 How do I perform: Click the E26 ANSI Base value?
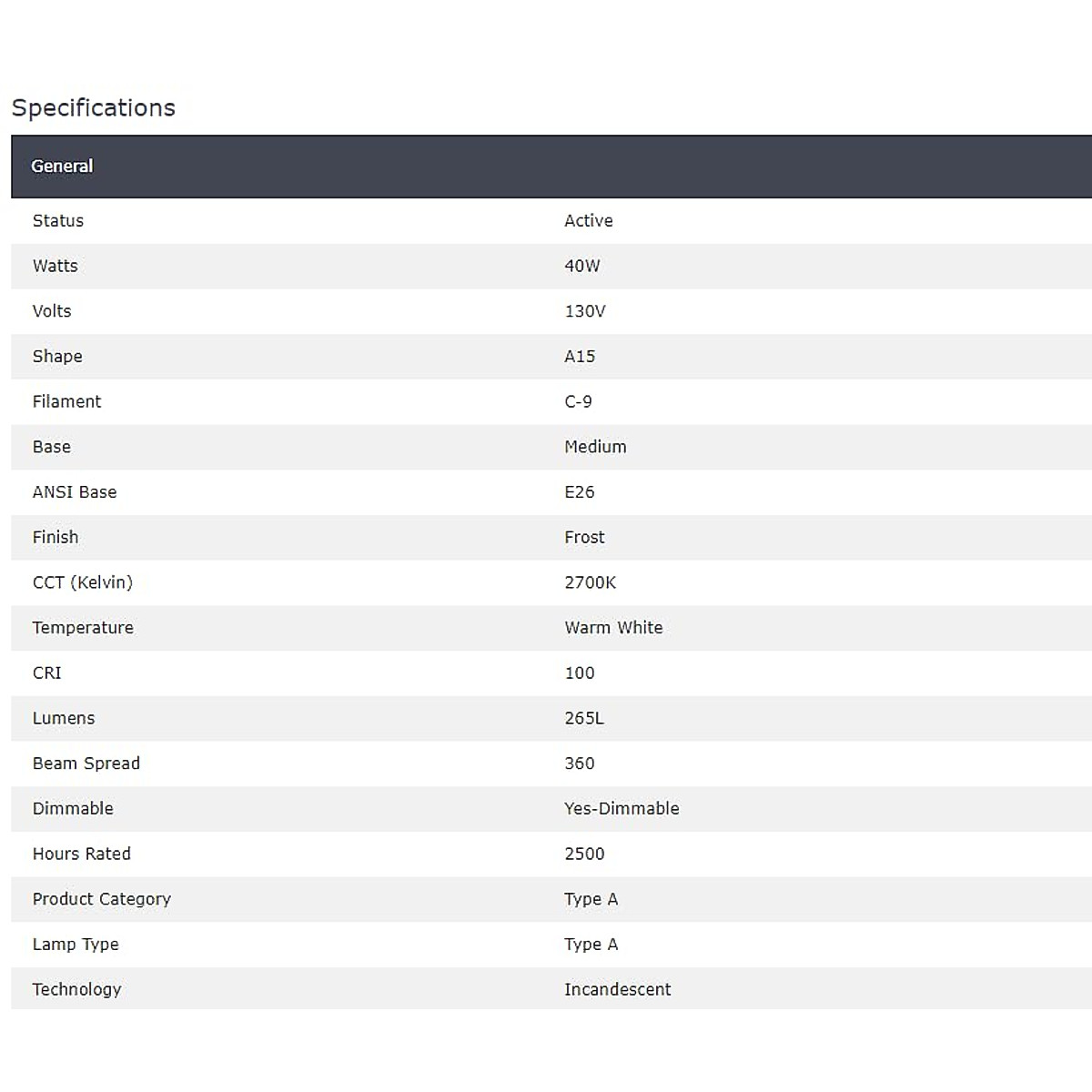(x=579, y=491)
